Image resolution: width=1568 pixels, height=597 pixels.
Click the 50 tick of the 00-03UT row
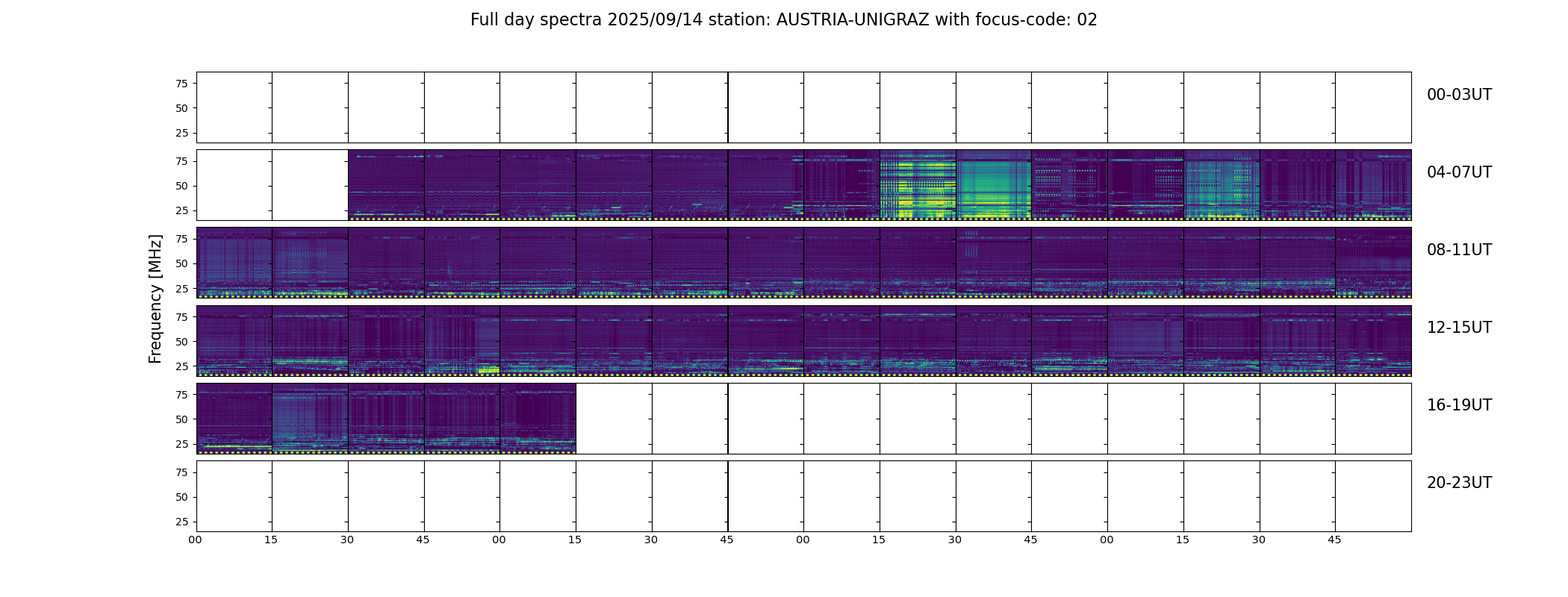tap(181, 108)
